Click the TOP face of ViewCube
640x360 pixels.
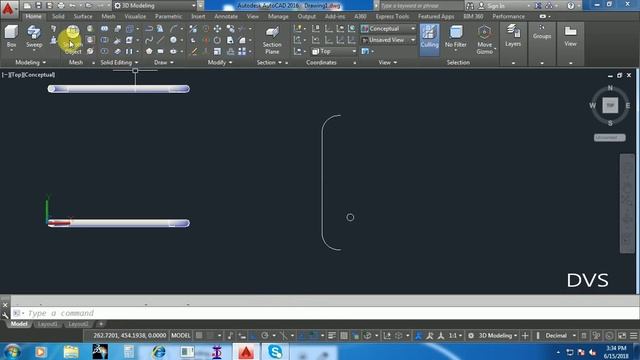pos(610,105)
